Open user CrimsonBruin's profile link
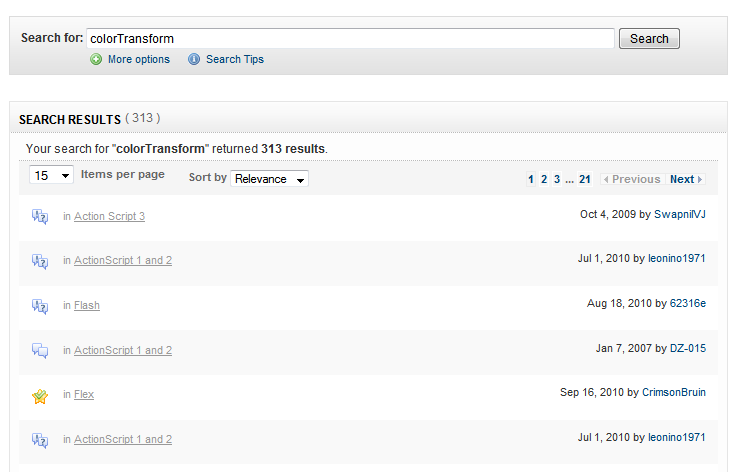The width and height of the screenshot is (736, 472). (674, 392)
